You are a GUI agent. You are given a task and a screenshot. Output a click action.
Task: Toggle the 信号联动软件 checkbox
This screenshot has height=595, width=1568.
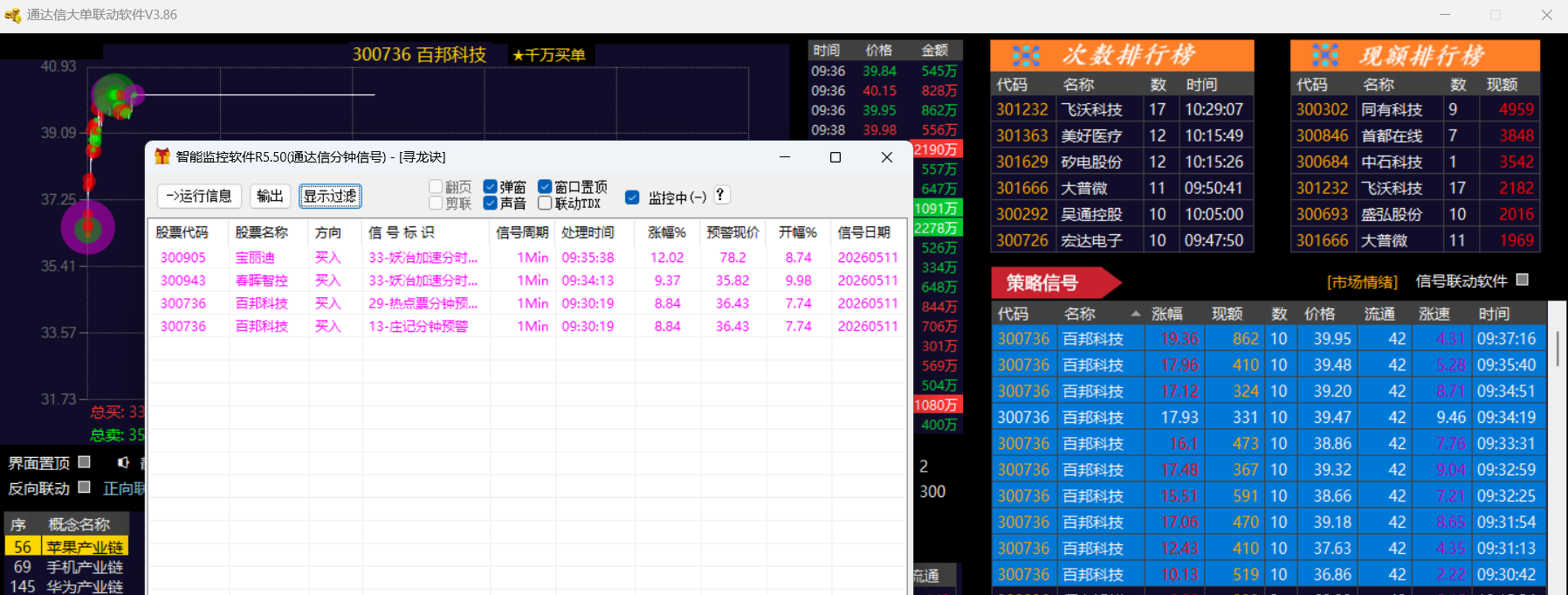[1523, 280]
